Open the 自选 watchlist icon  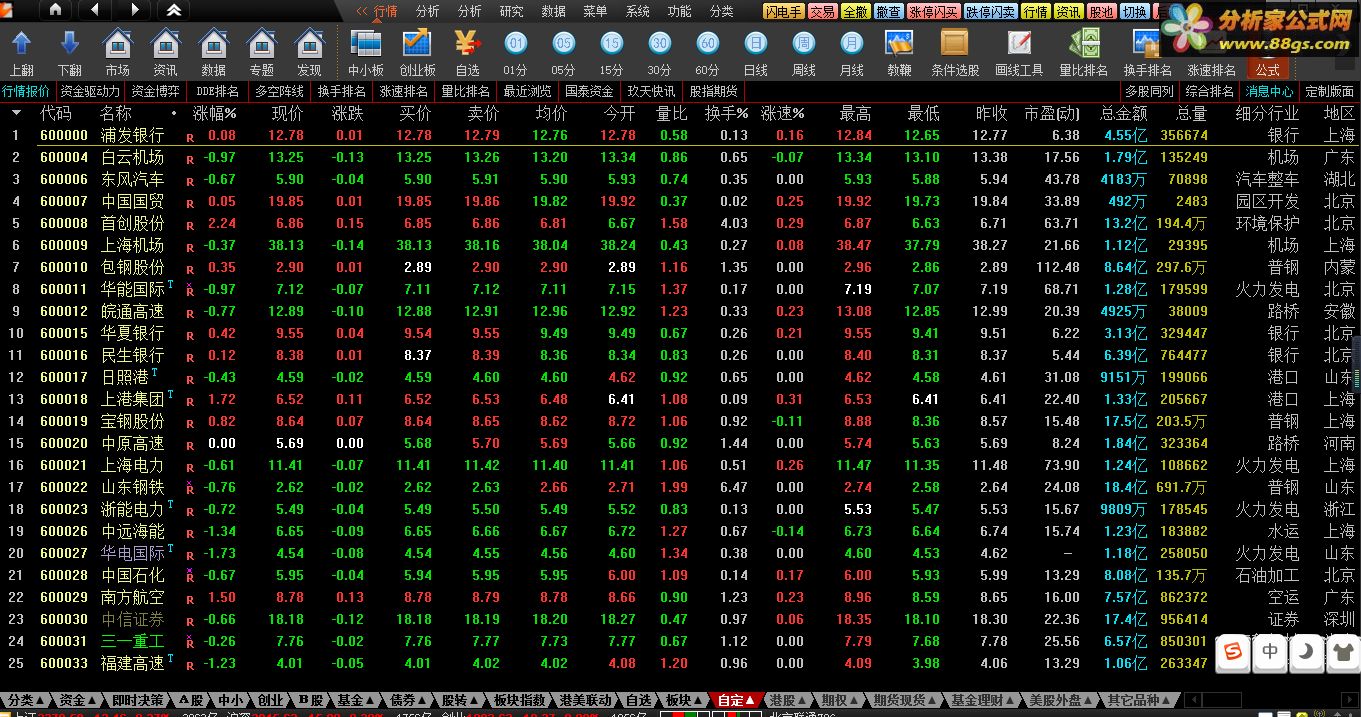click(467, 44)
